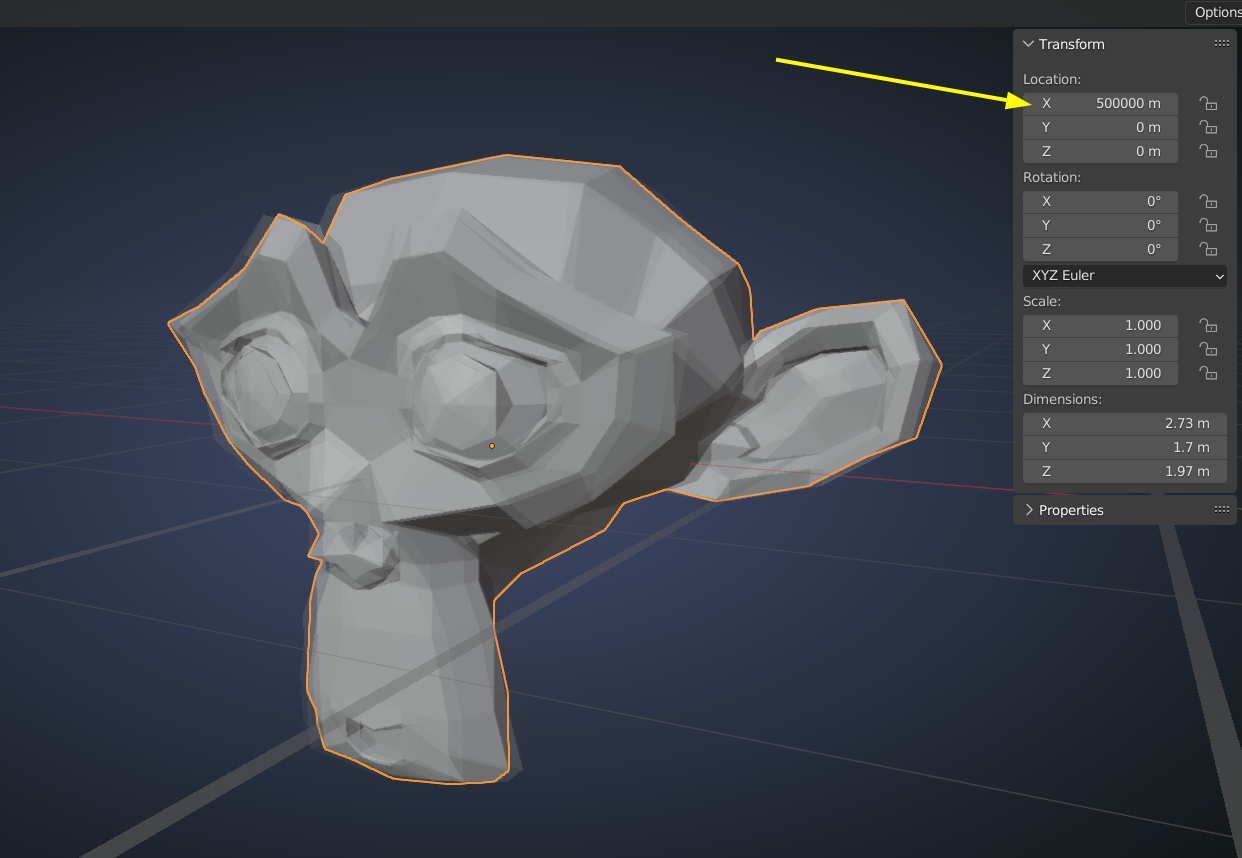Click the Location Y field
Viewport: 1242px width, 858px height.
(1100, 127)
